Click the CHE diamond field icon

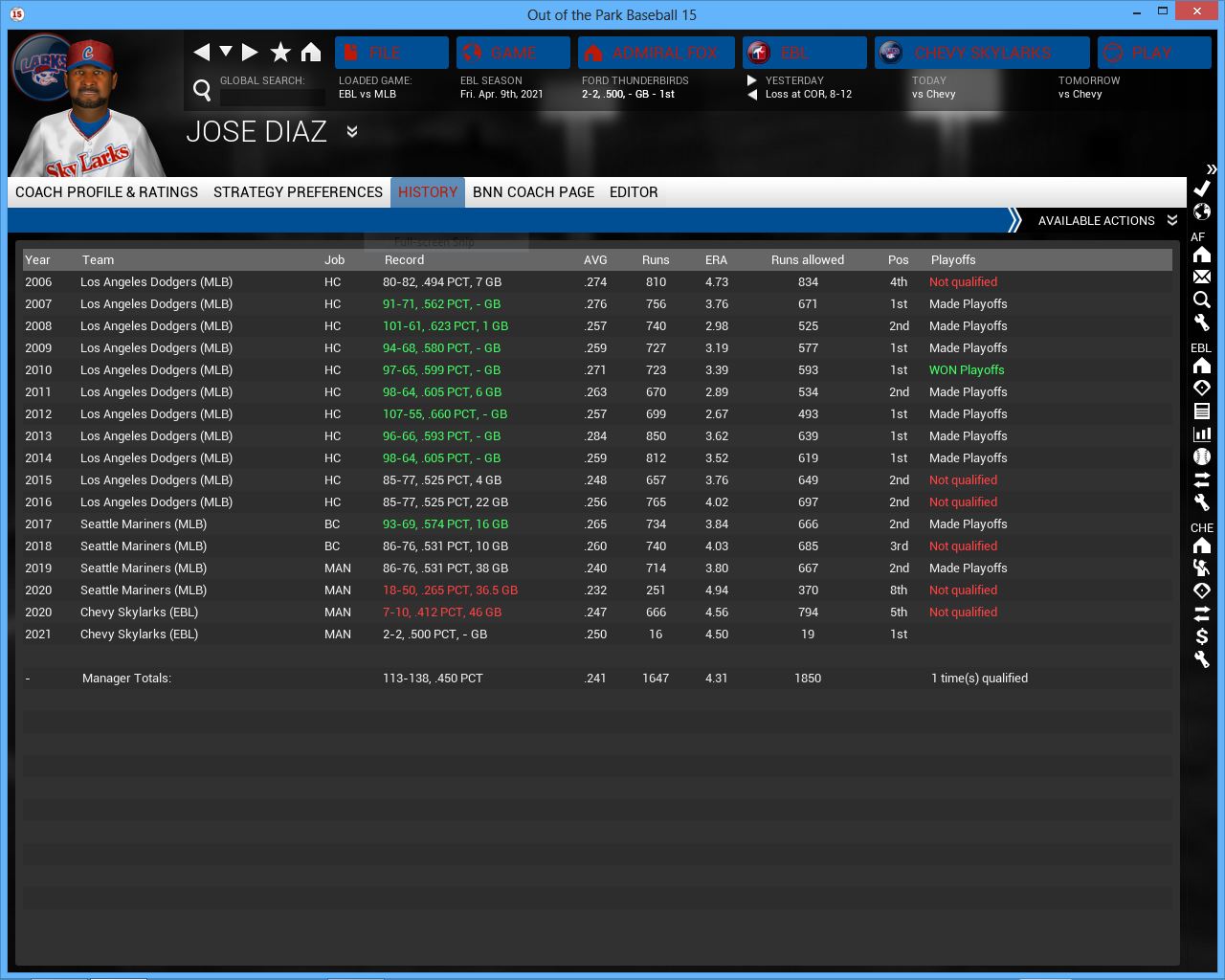pyautogui.click(x=1202, y=590)
